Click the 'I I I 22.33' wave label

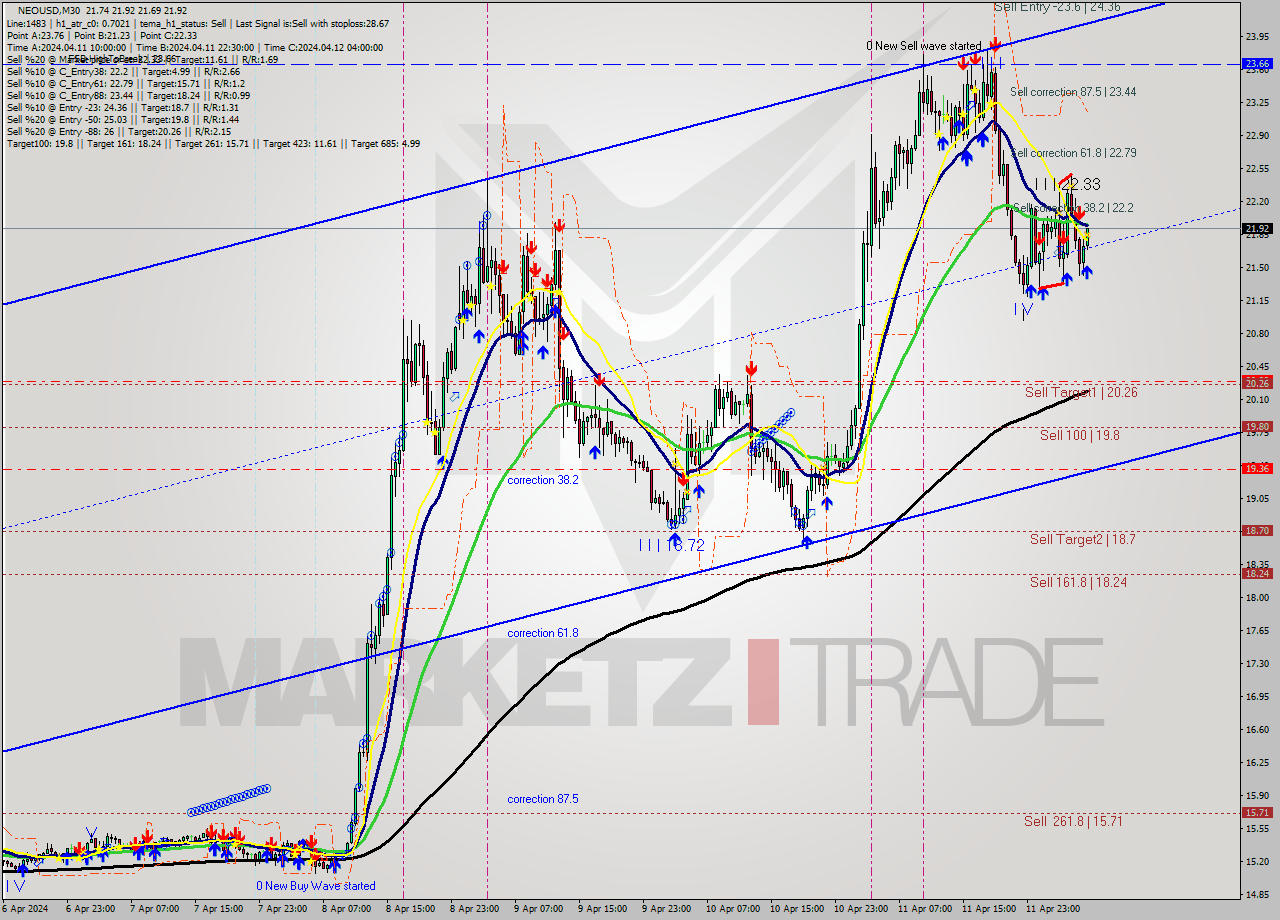(1067, 185)
